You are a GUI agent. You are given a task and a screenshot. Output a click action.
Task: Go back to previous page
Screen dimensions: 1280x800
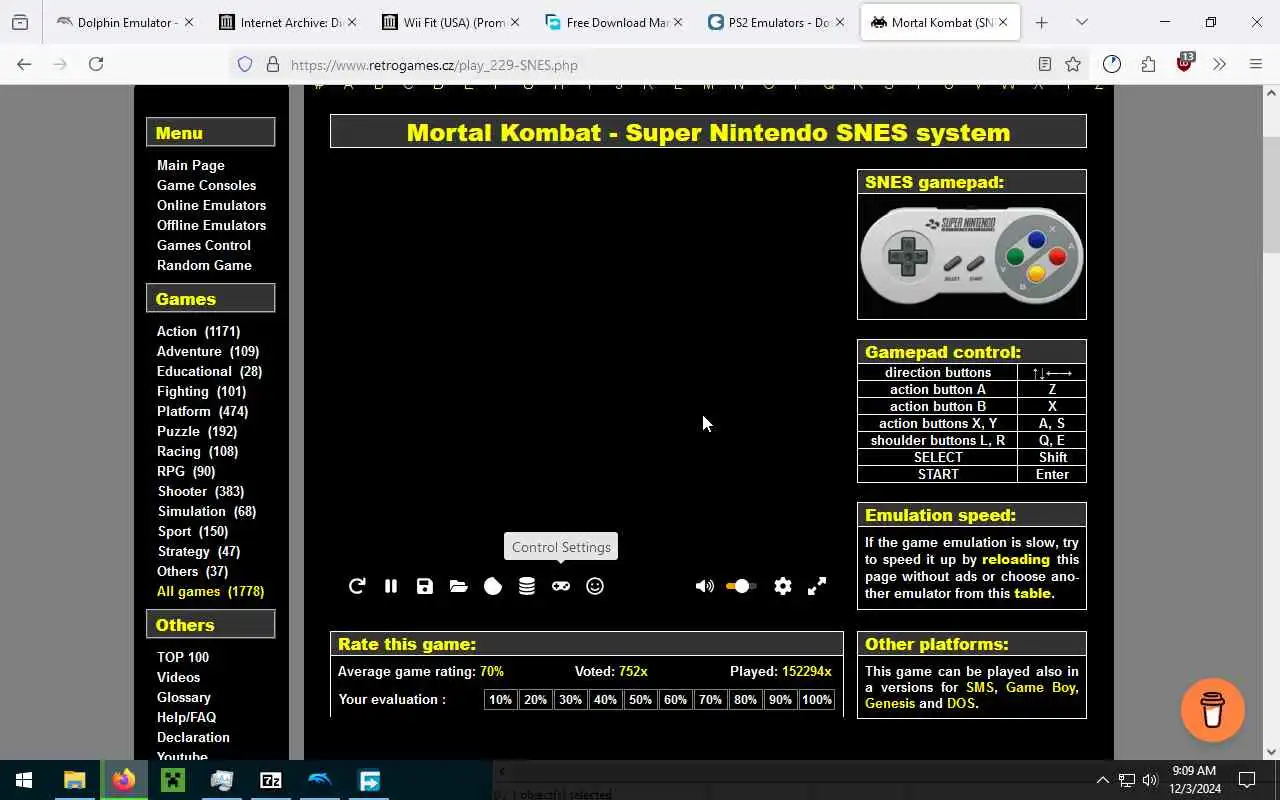24,64
